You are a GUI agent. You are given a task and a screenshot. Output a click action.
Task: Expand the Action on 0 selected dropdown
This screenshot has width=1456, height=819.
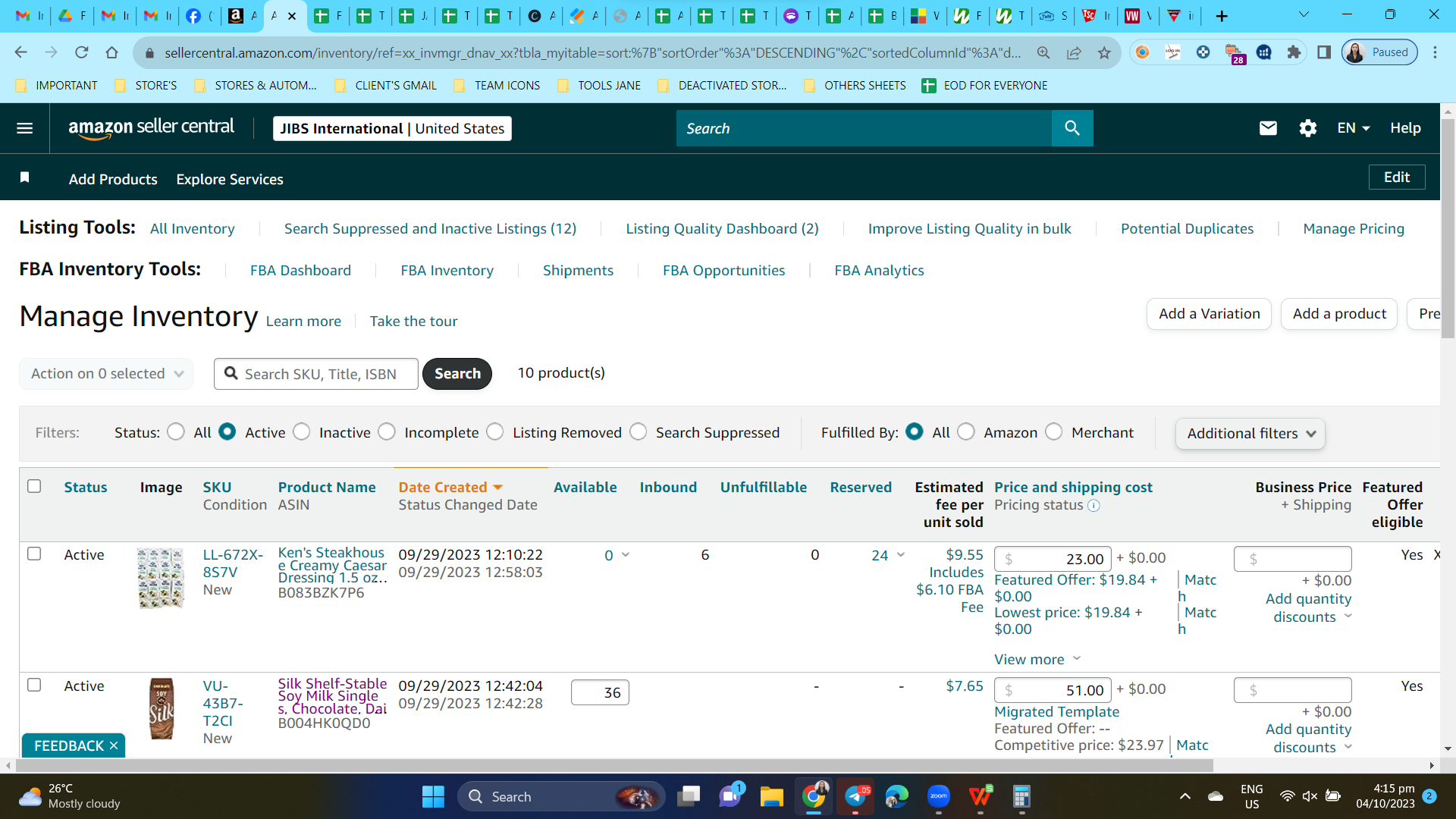(x=106, y=374)
